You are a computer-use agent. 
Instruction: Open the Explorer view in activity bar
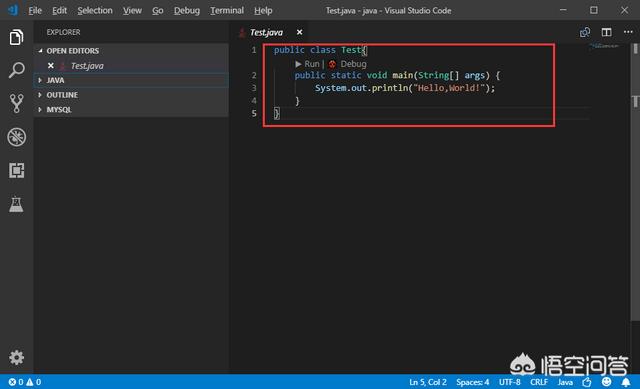[x=16, y=38]
